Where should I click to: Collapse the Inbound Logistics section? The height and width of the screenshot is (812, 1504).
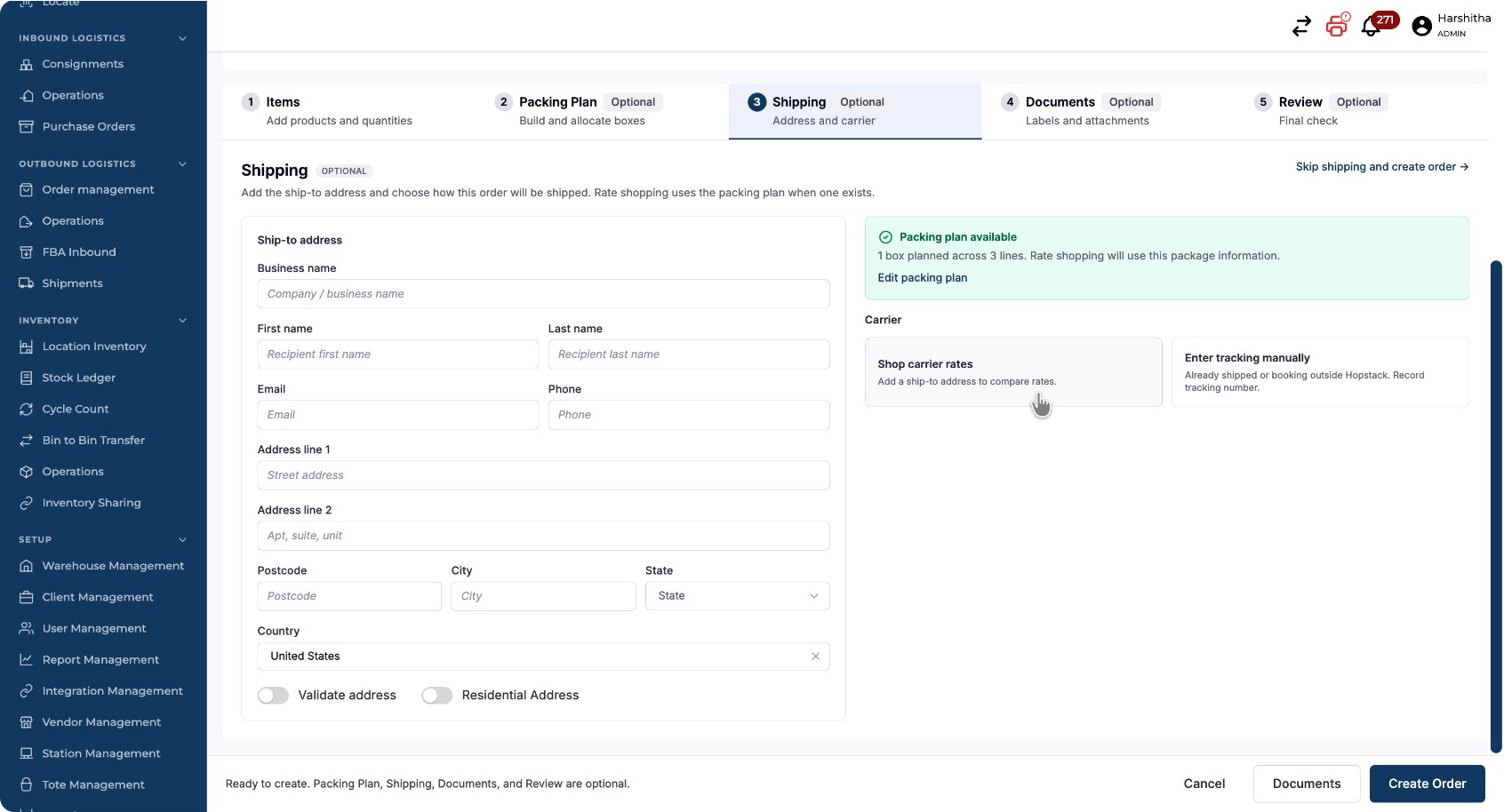tap(182, 38)
